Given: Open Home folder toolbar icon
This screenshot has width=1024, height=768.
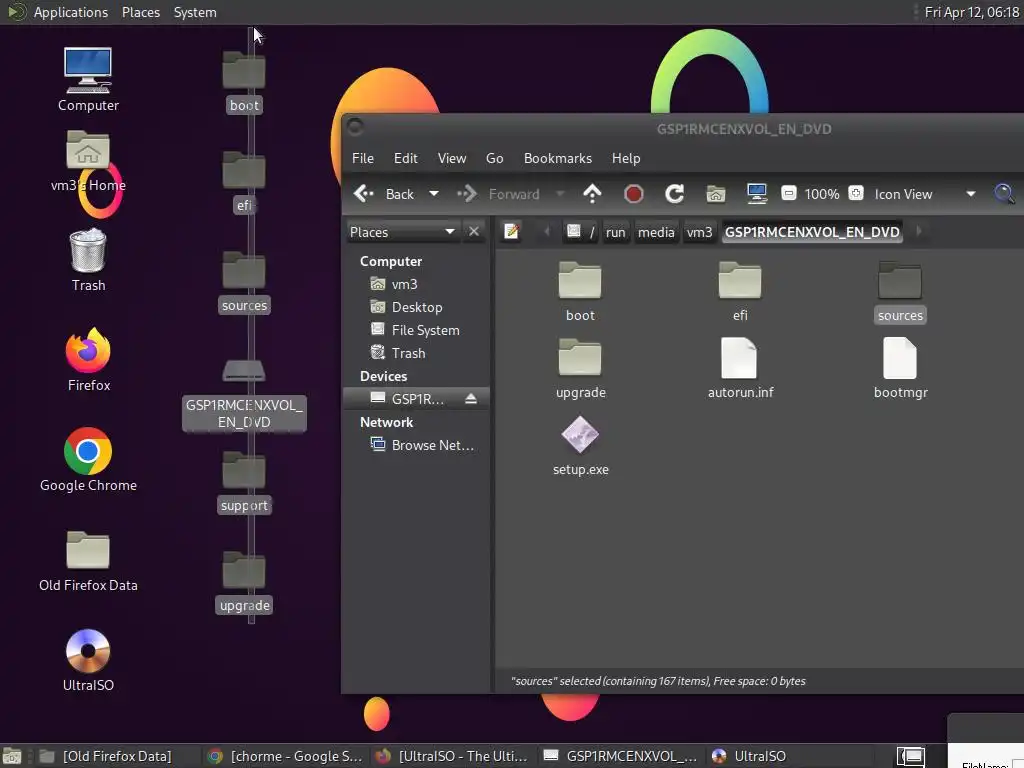Looking at the screenshot, I should [x=716, y=194].
